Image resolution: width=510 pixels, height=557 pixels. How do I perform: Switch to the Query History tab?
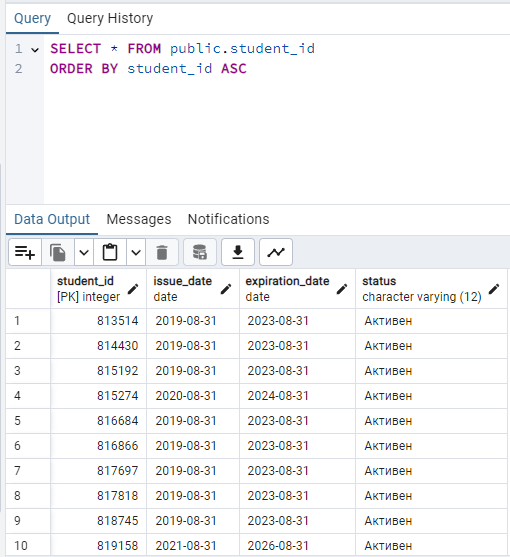click(110, 18)
